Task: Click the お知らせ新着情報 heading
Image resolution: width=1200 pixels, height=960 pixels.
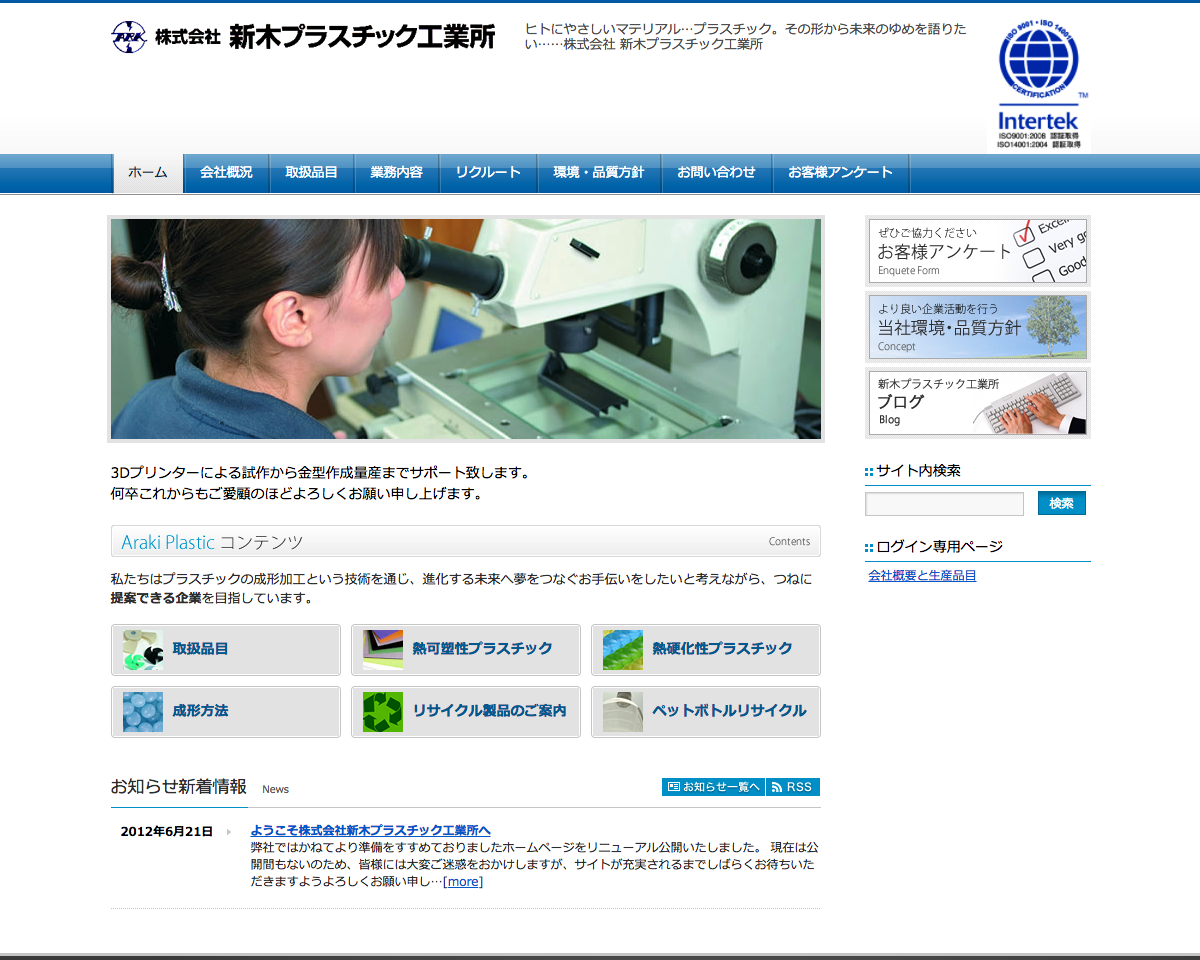Action: (x=179, y=786)
